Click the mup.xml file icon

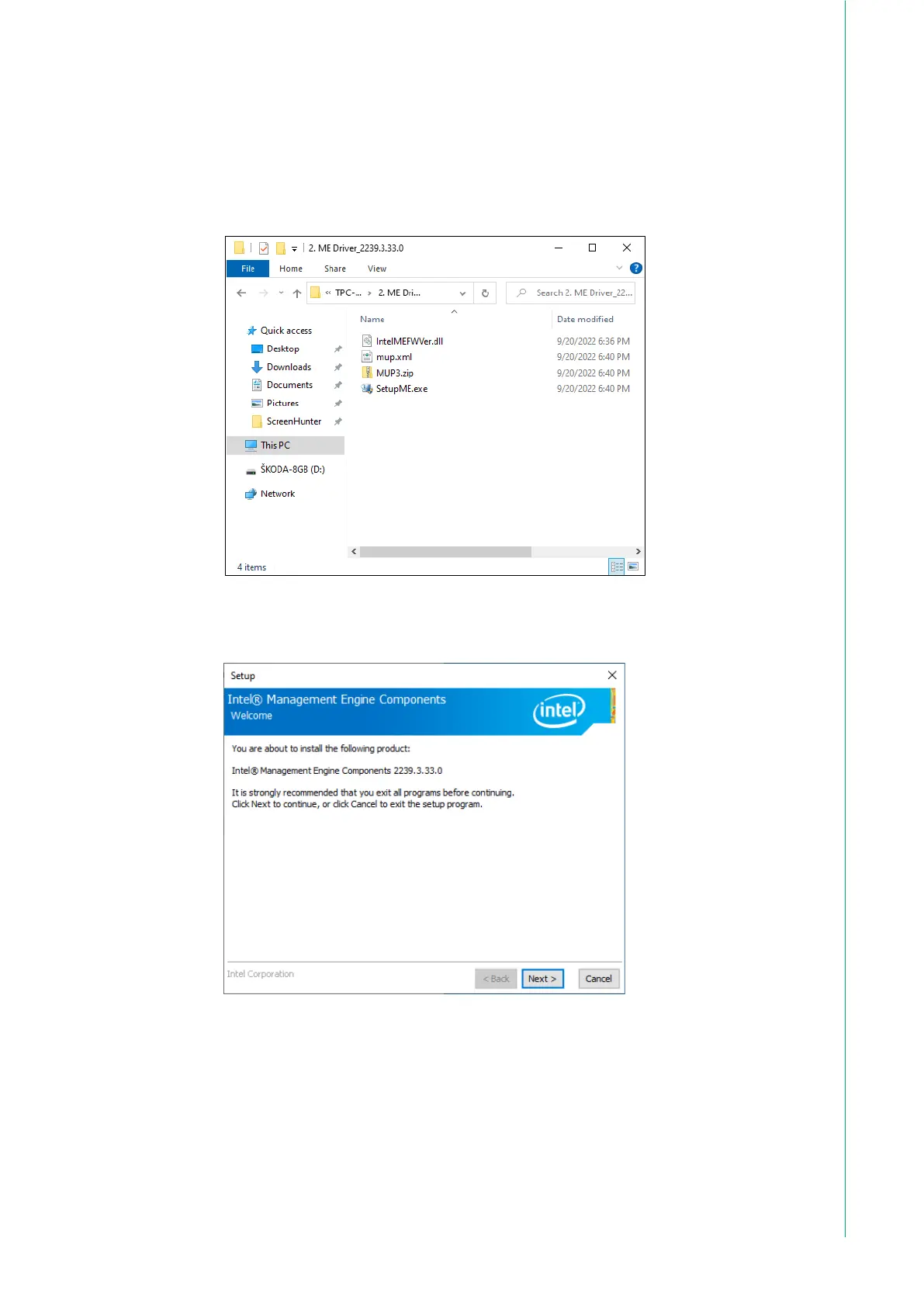tap(367, 357)
